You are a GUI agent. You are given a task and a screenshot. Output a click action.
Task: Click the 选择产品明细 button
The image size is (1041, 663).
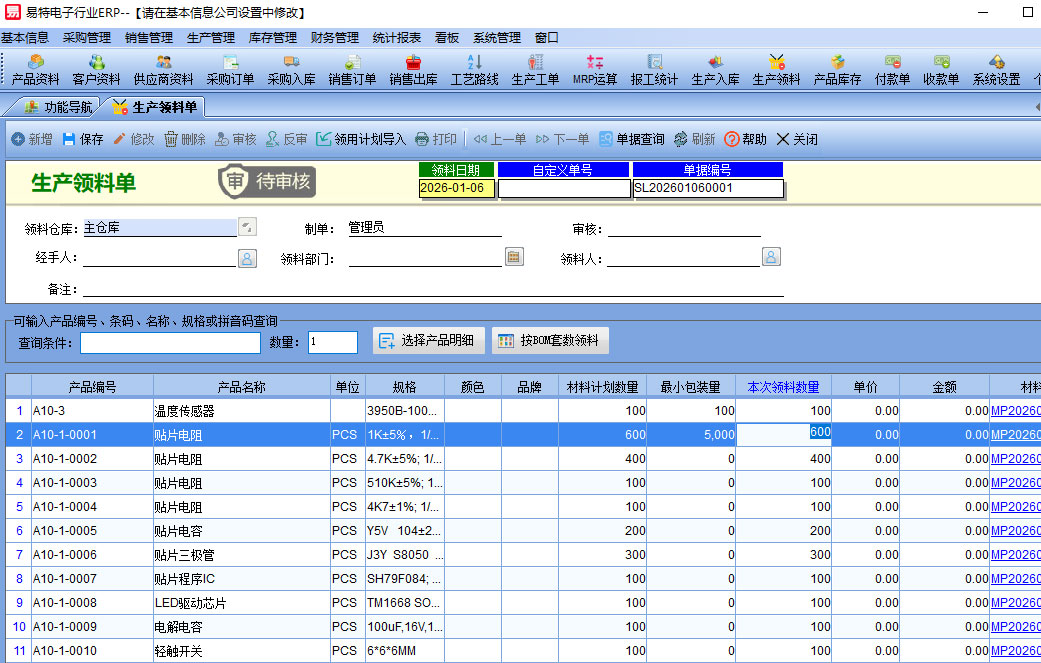pos(428,341)
